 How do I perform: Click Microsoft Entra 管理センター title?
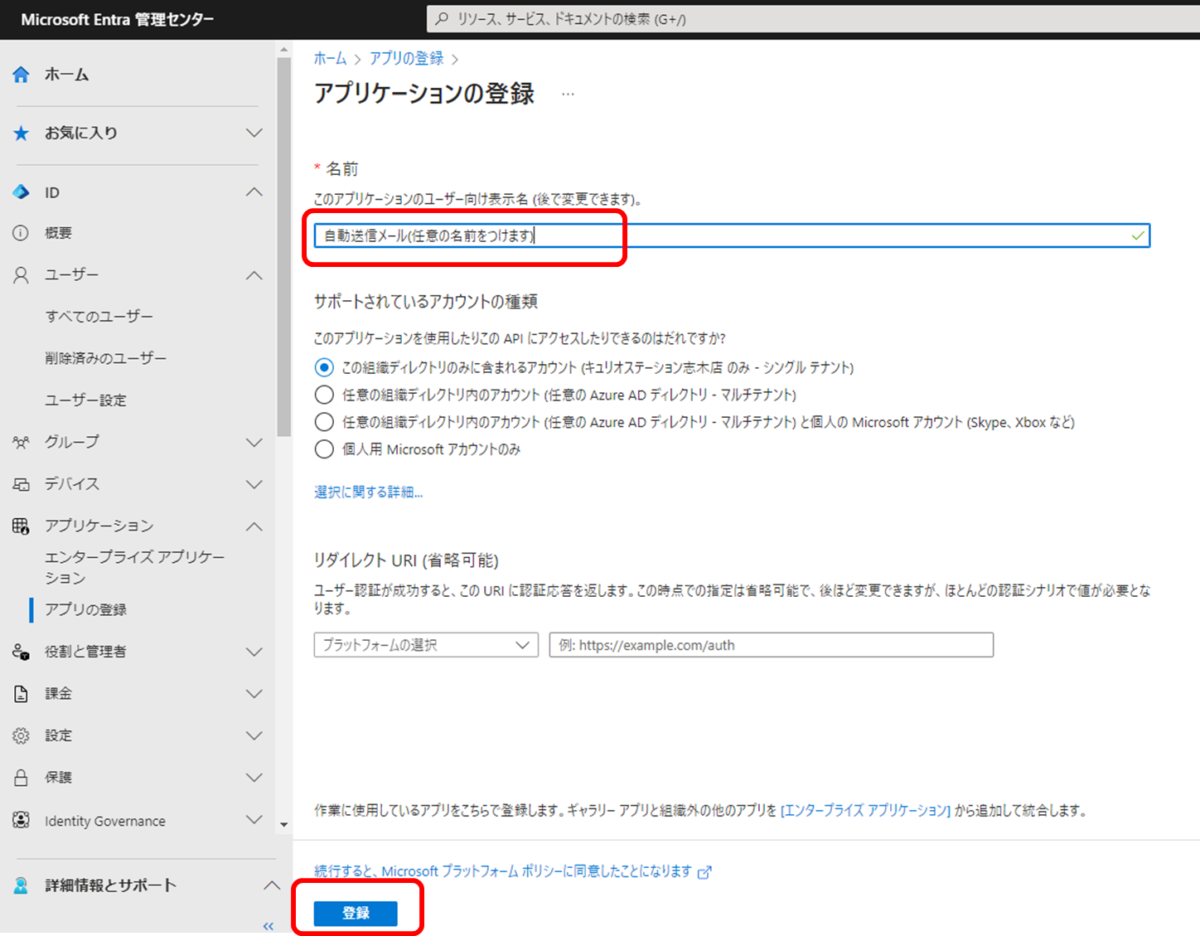(117, 20)
